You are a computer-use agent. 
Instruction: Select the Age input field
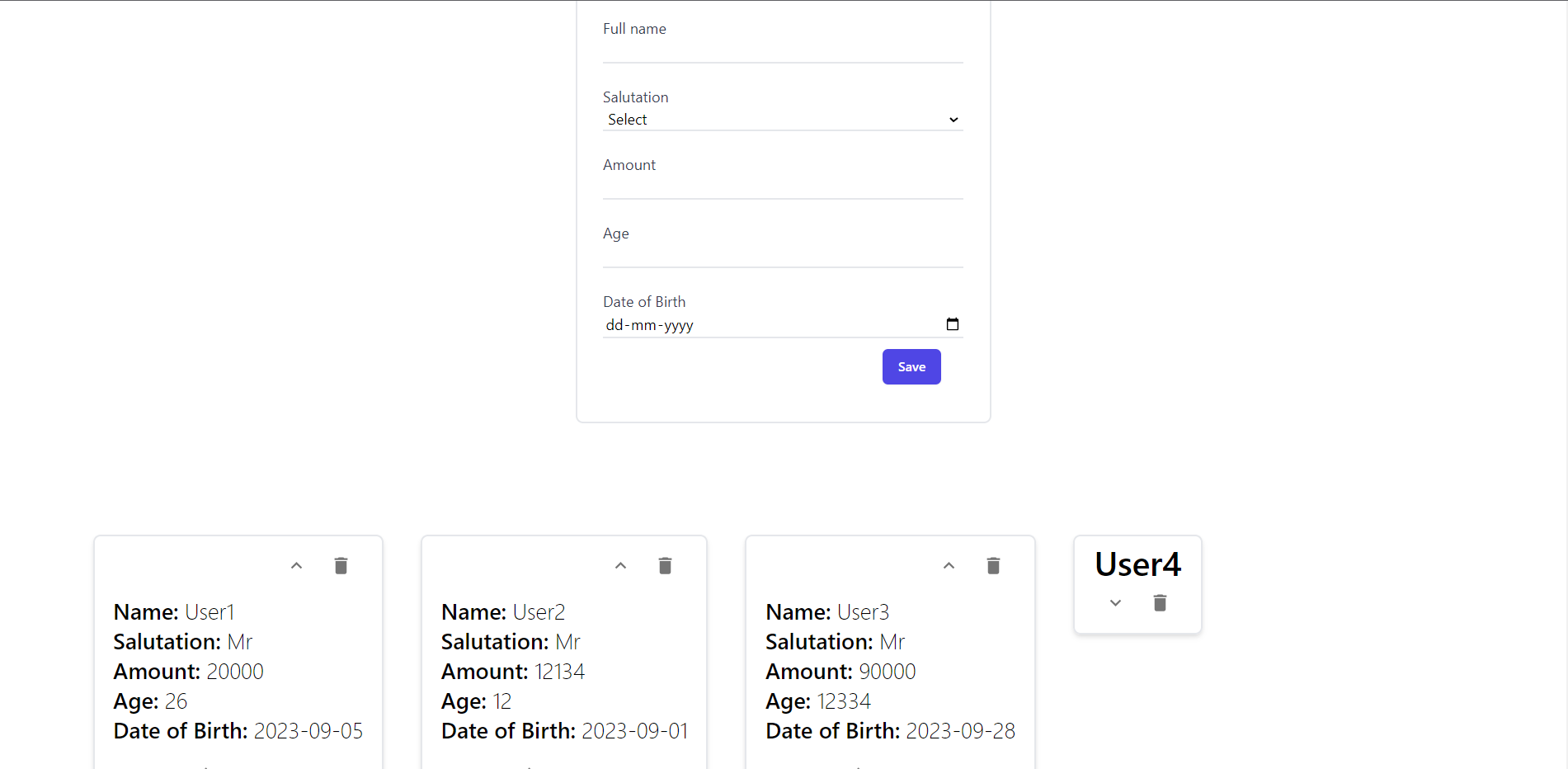pyautogui.click(x=782, y=254)
